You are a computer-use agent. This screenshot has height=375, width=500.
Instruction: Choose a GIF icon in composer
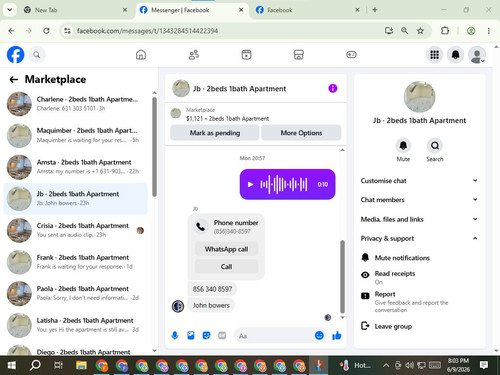click(222, 335)
